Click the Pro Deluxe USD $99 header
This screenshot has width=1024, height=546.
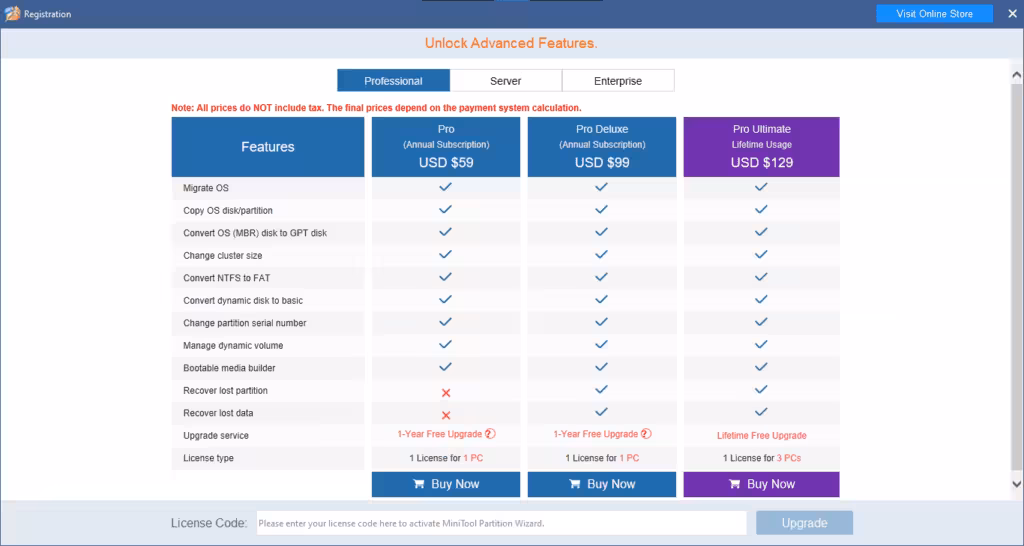(x=601, y=147)
